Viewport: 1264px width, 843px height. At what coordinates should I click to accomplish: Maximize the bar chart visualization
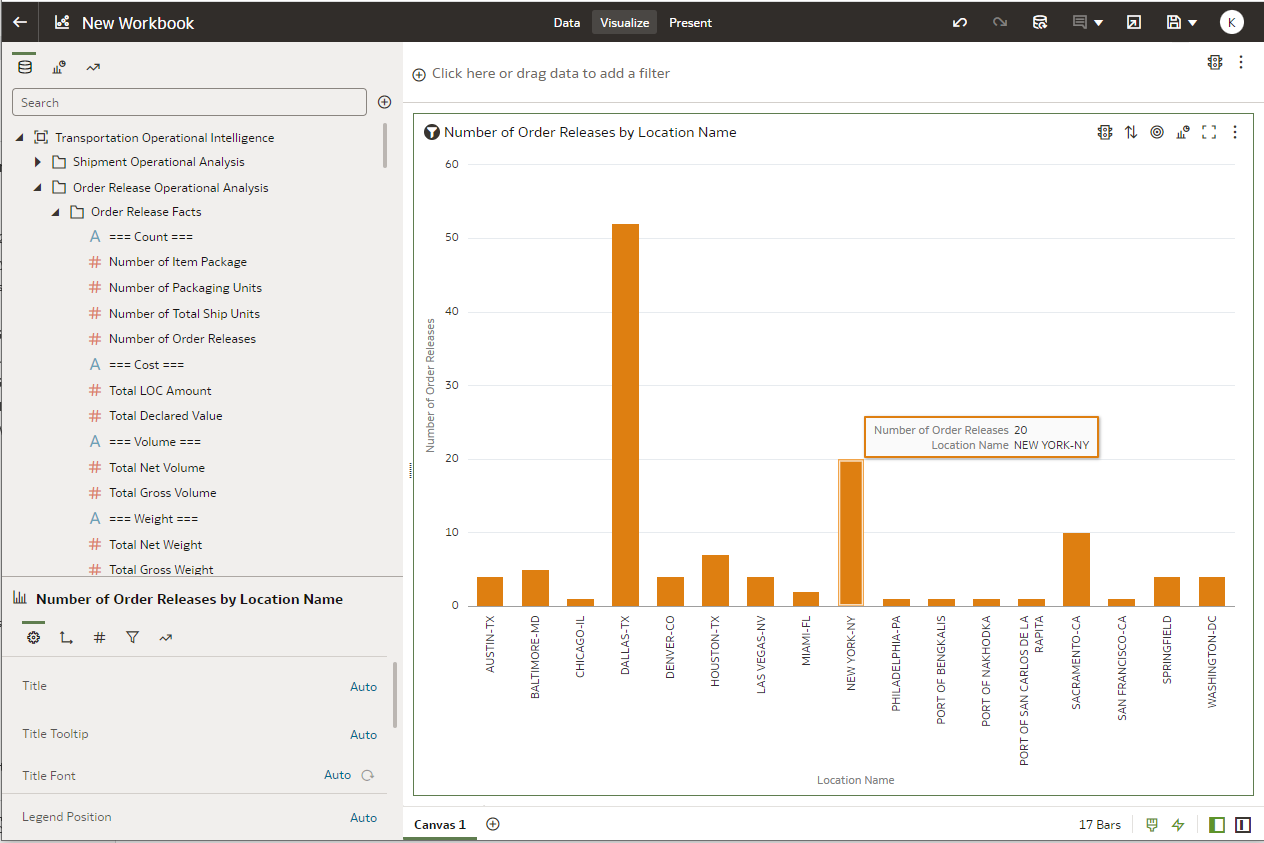(1209, 132)
